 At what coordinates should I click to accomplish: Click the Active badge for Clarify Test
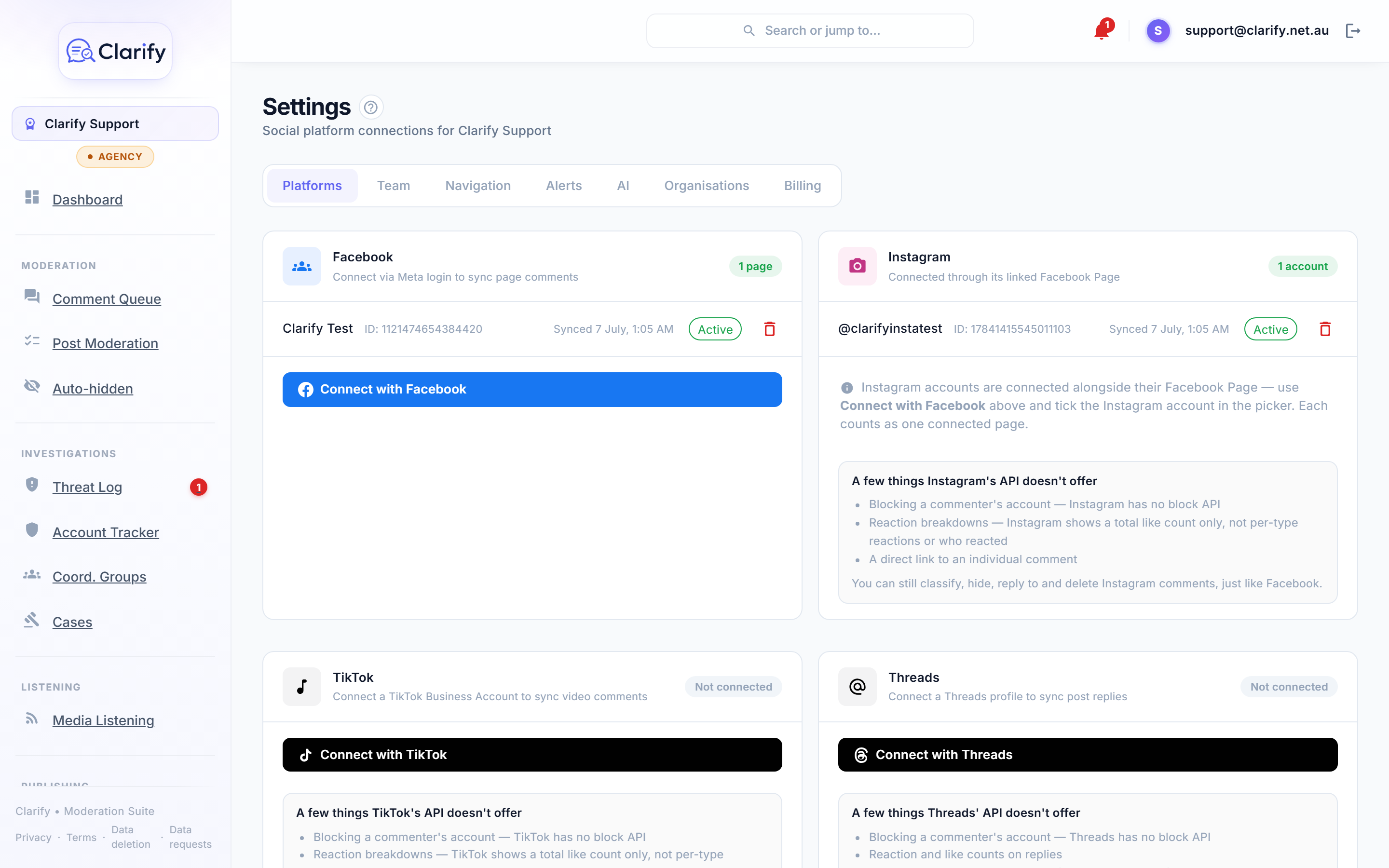715,329
